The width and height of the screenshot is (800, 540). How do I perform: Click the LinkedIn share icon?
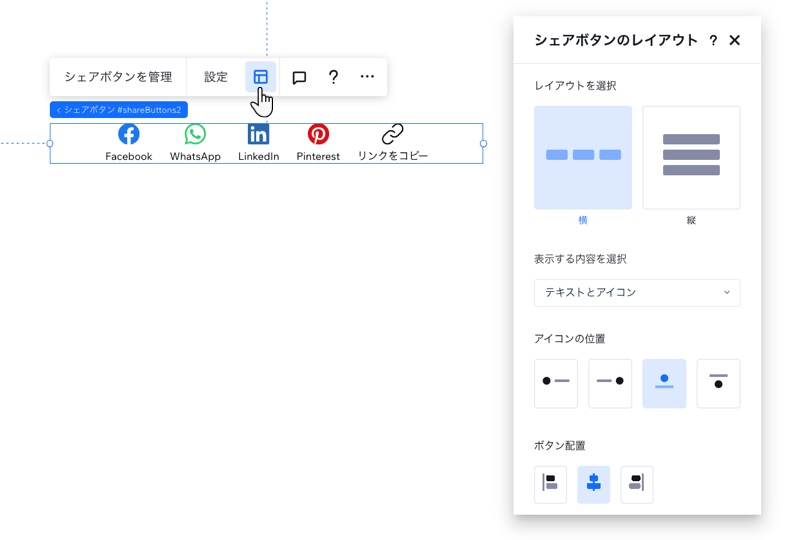coord(259,134)
